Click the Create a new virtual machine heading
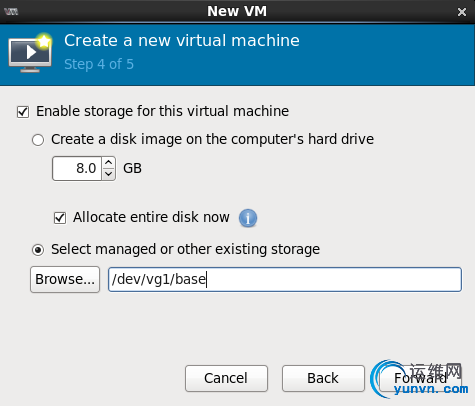Viewport: 475px width, 406px height. click(x=182, y=41)
